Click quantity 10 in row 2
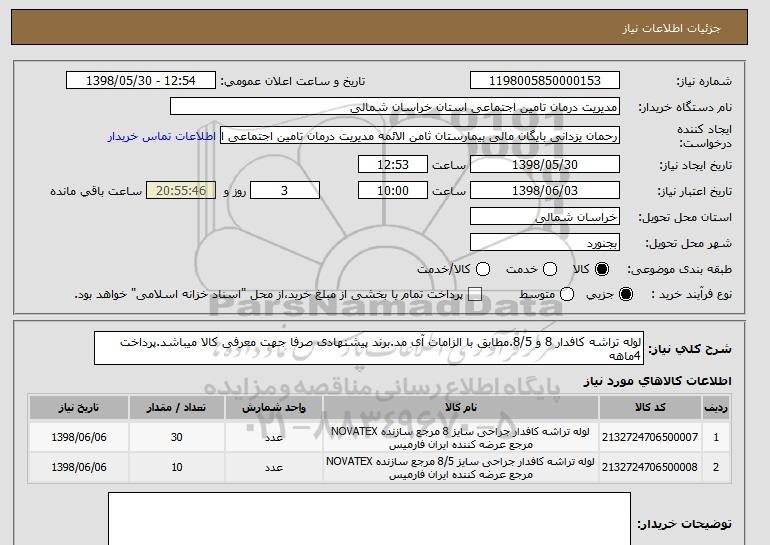This screenshot has height=545, width=770. [x=177, y=467]
